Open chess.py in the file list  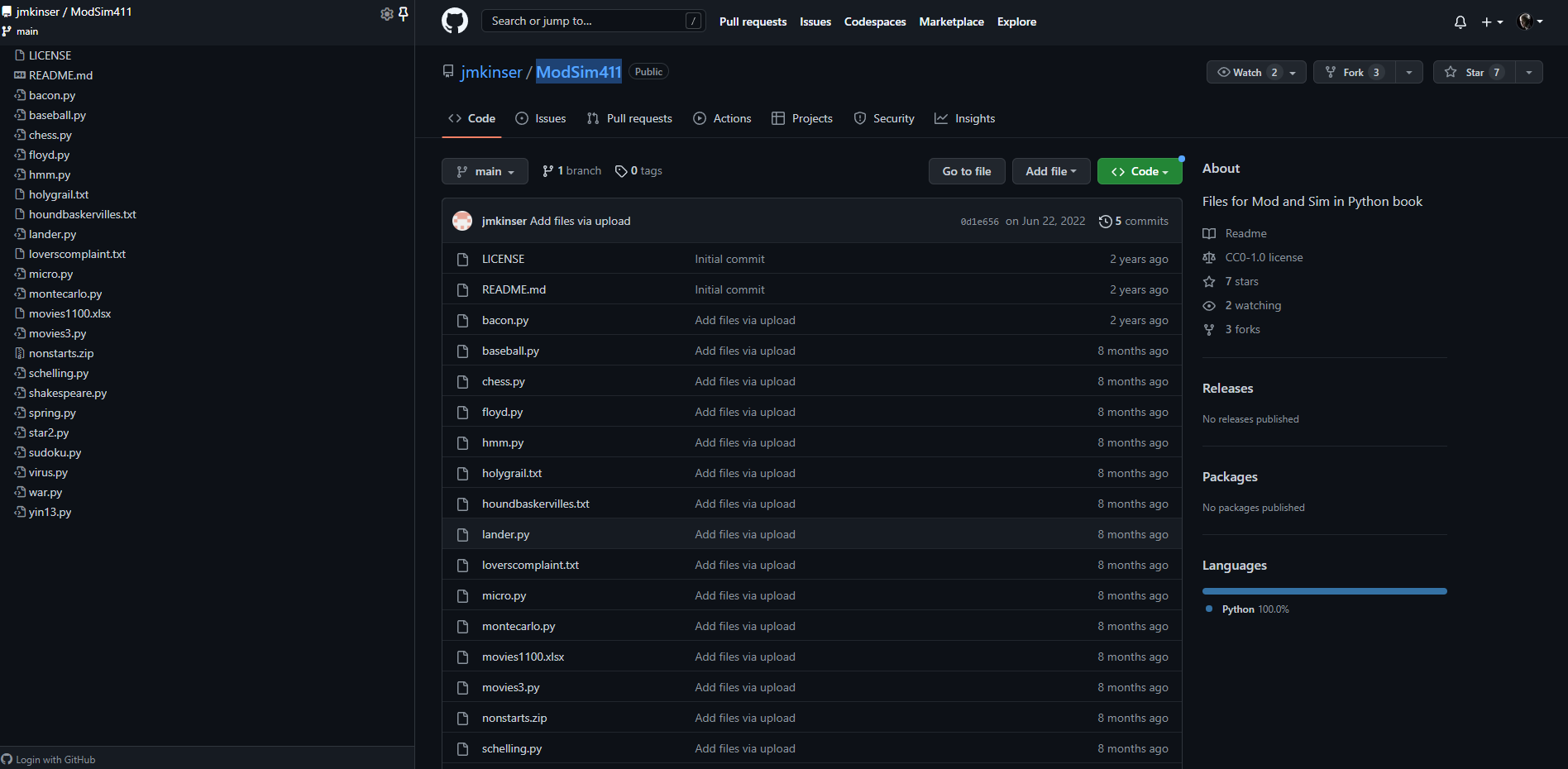point(504,381)
